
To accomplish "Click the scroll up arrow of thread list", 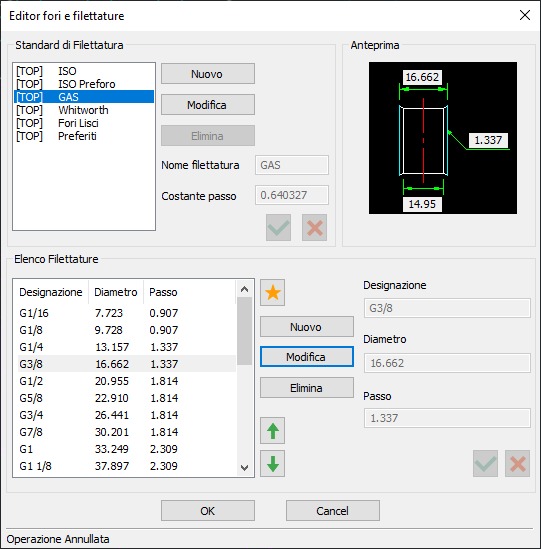I will (x=244, y=289).
